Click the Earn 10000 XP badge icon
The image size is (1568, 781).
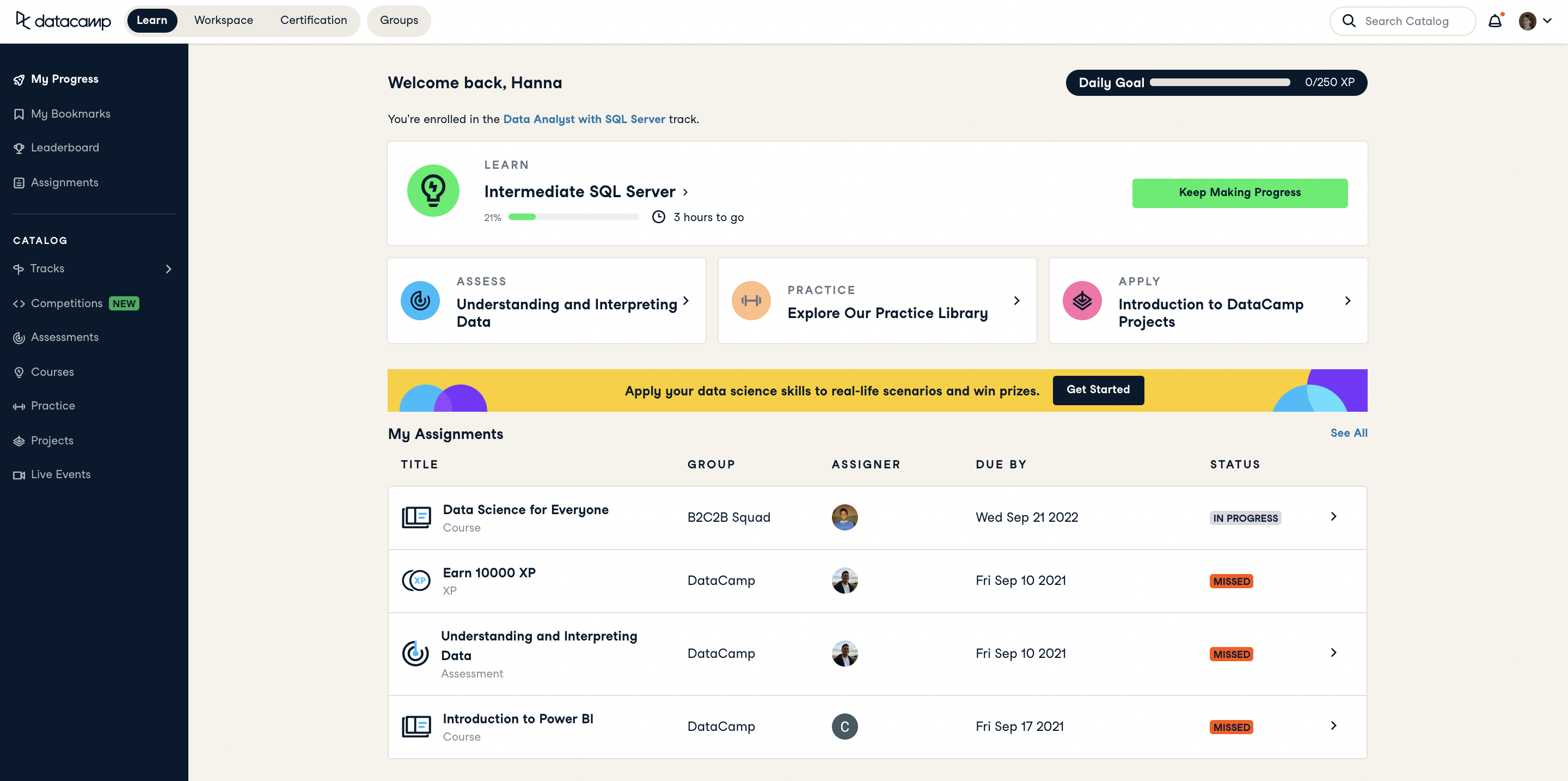point(416,580)
